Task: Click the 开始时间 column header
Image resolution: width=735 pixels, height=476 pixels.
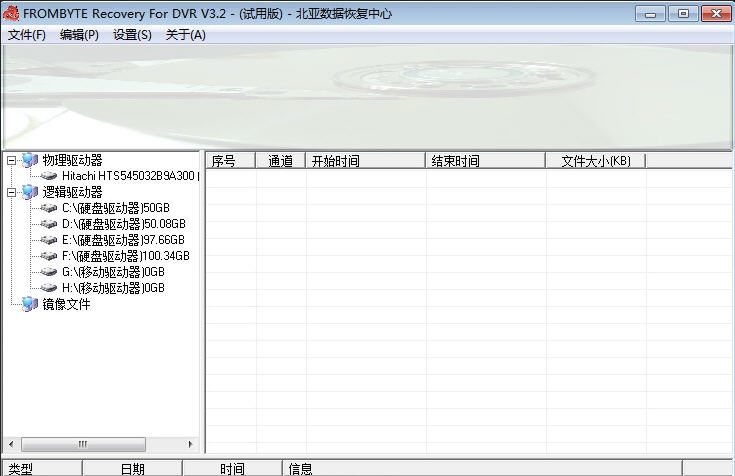Action: 365,161
